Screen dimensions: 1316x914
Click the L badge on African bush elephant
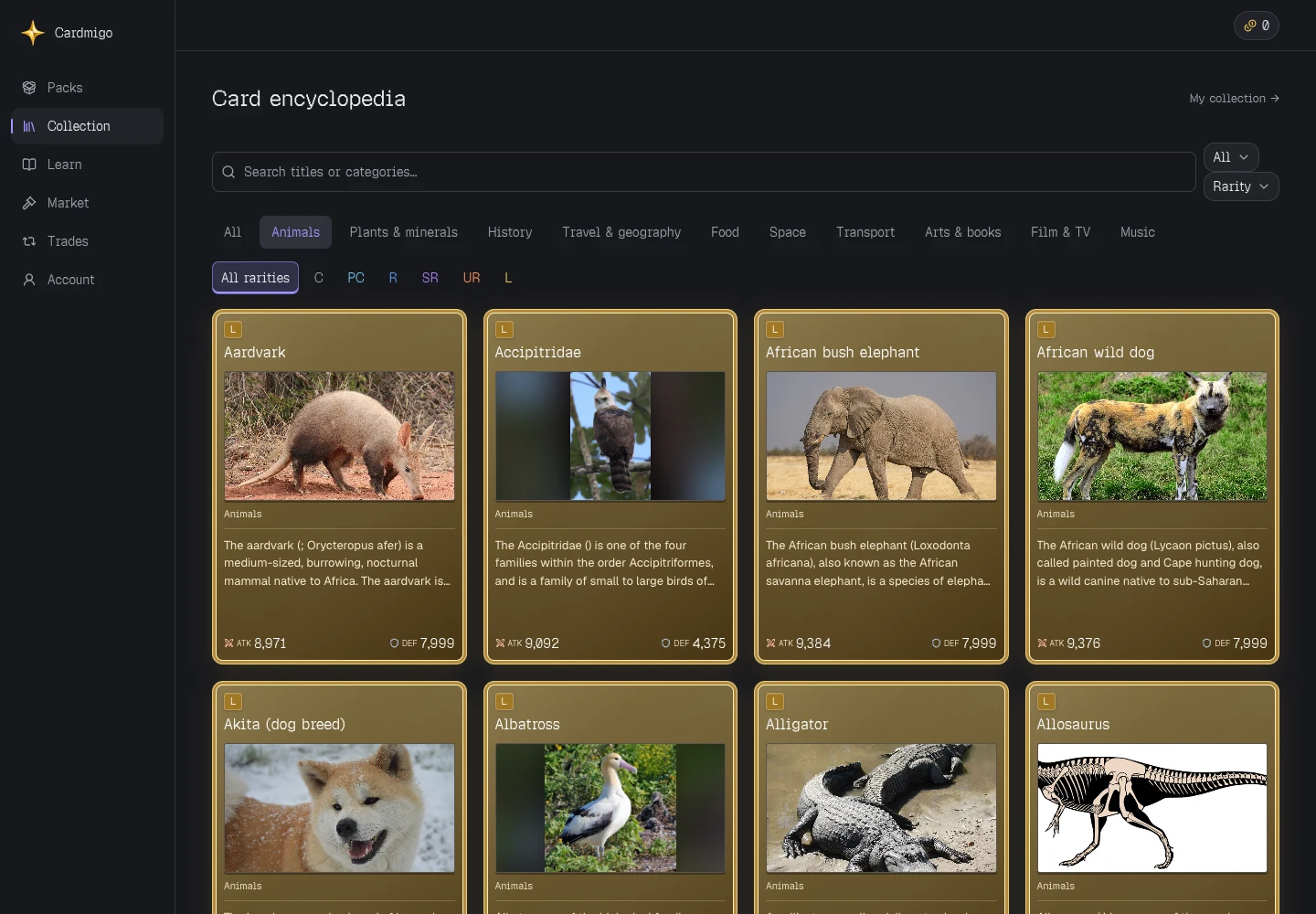click(x=775, y=329)
